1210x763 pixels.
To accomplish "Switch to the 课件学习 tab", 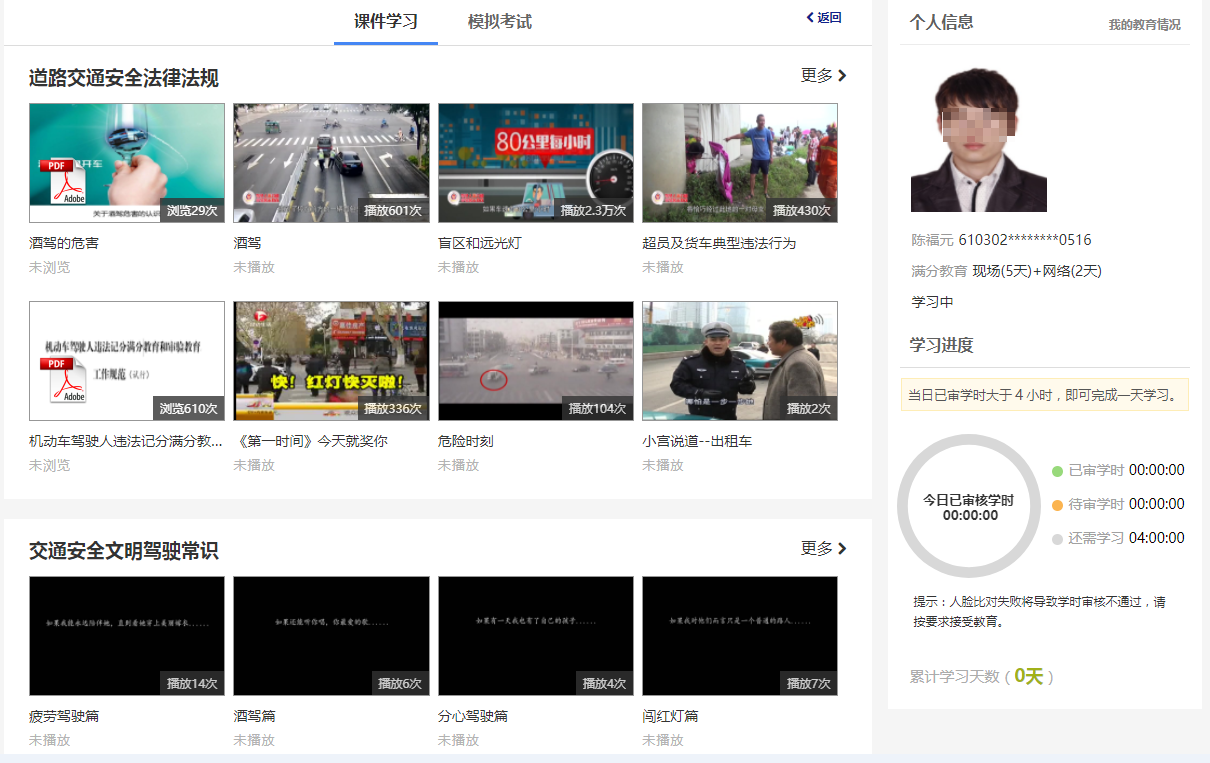I will click(385, 21).
